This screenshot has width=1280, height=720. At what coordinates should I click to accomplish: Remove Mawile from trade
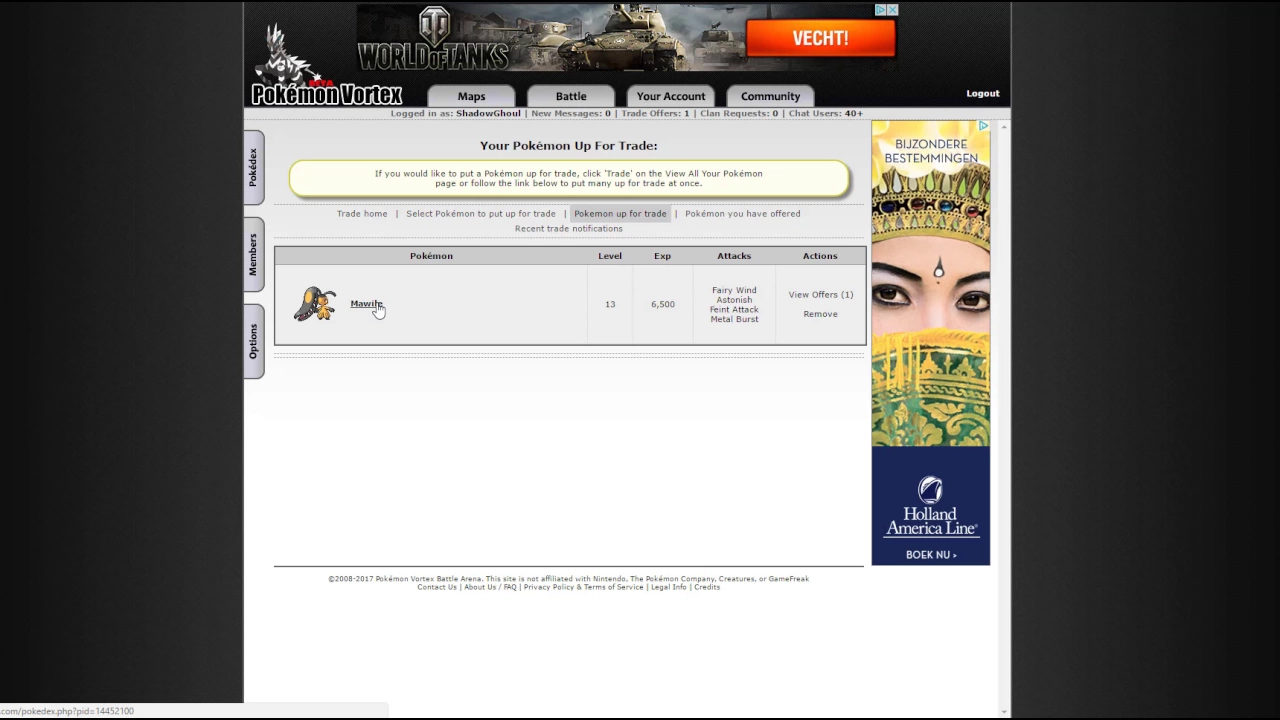point(821,314)
